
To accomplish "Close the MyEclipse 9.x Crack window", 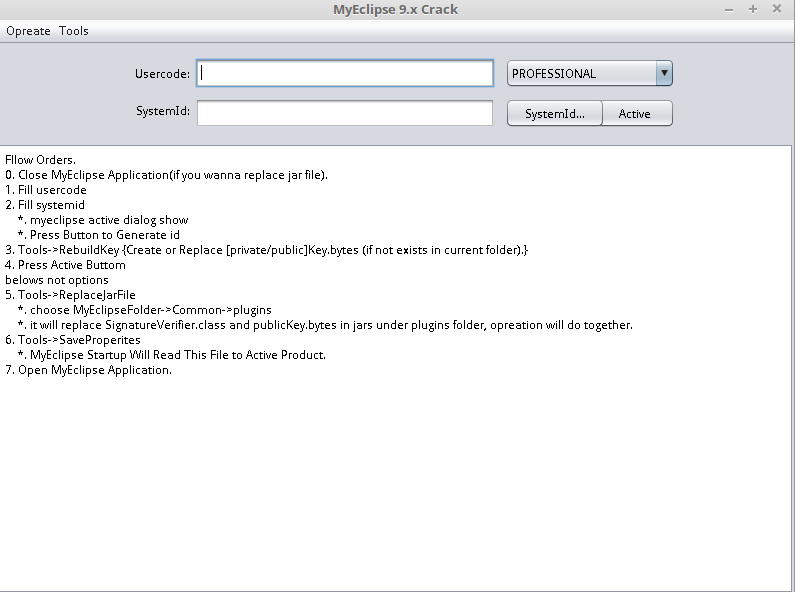I will (x=777, y=9).
